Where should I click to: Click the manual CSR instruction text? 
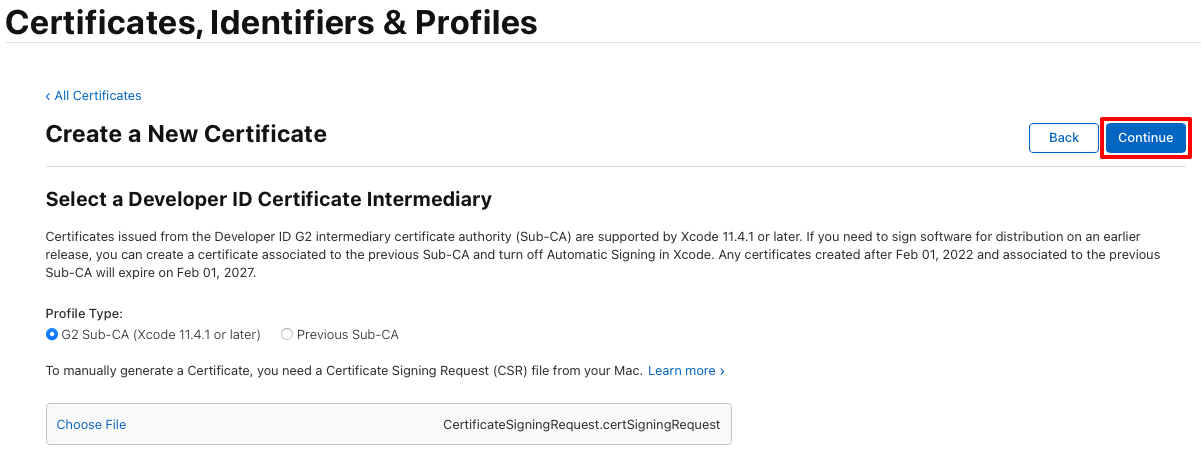tap(343, 371)
